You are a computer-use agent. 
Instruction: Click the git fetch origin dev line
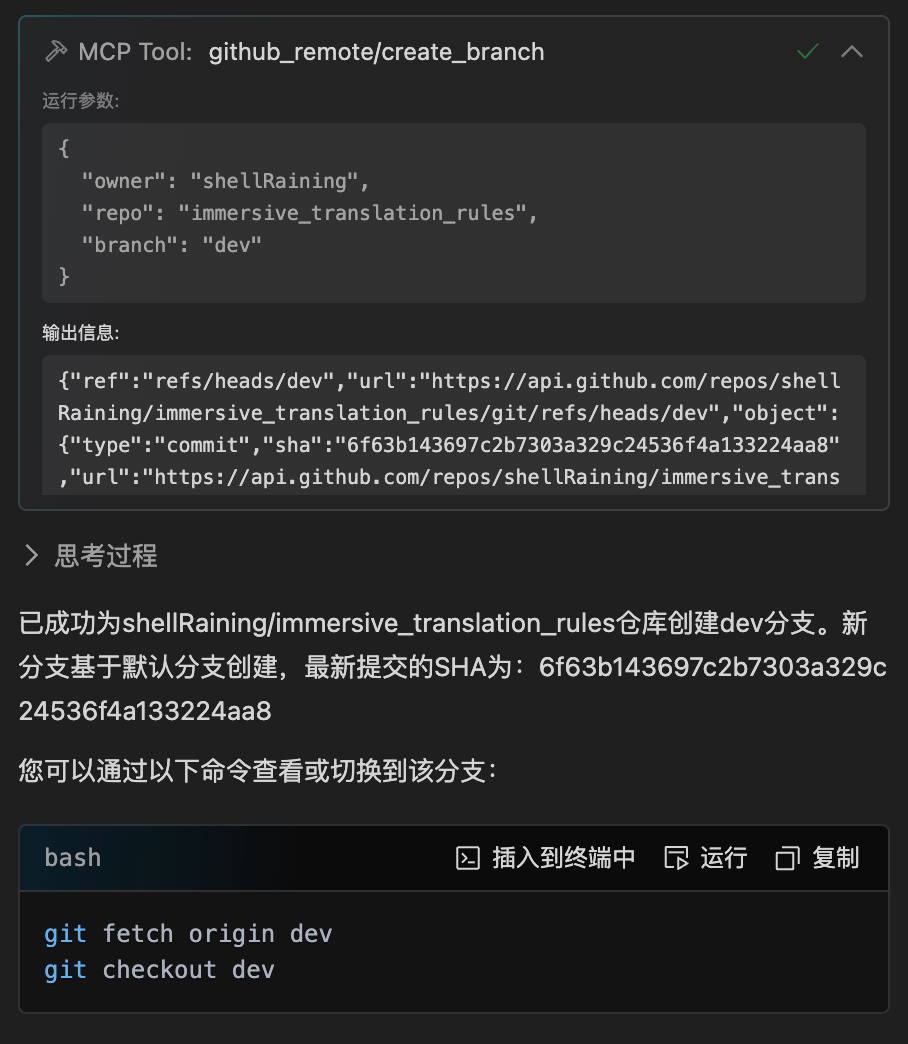(x=188, y=933)
